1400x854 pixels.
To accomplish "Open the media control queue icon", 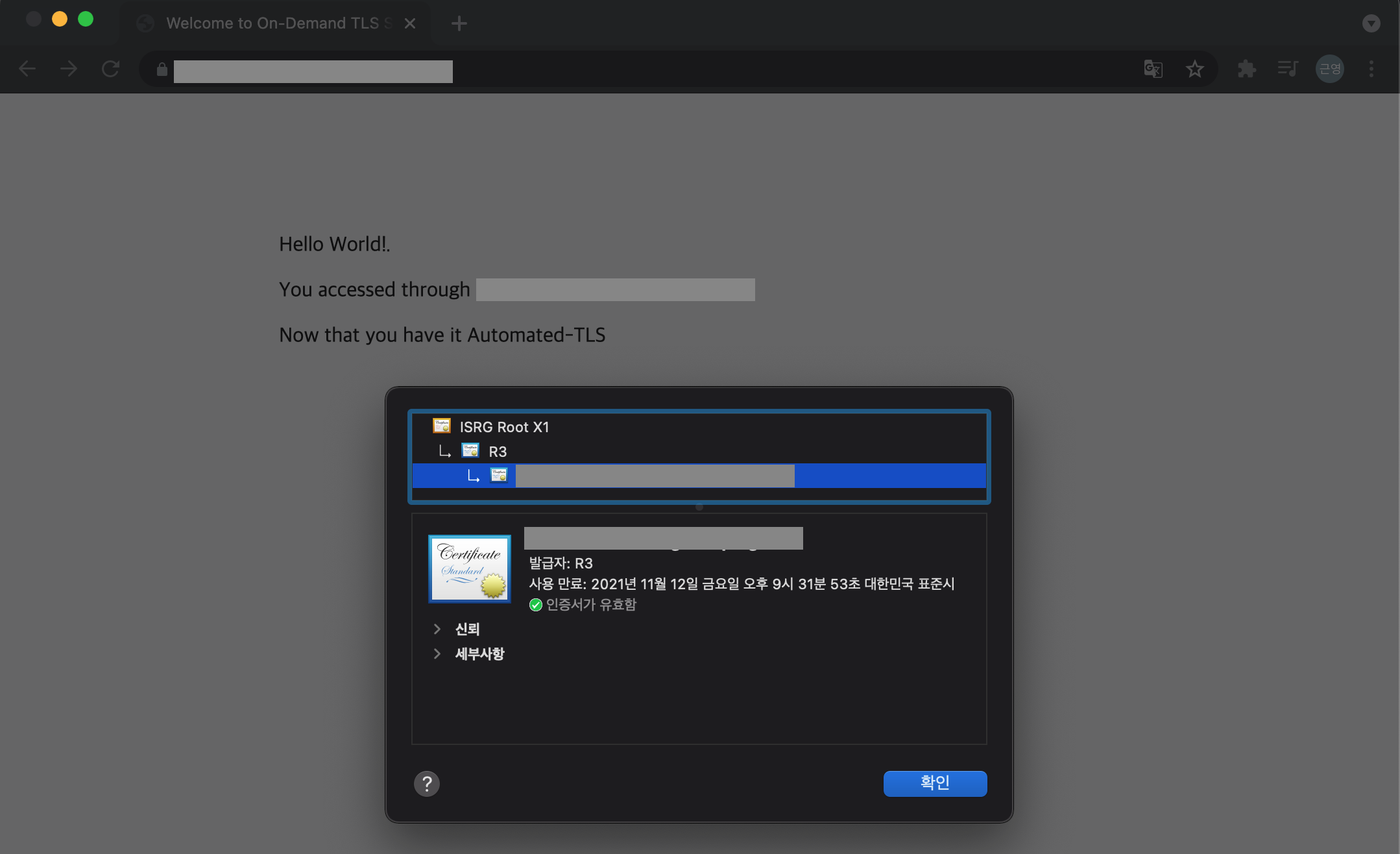I will [1287, 69].
